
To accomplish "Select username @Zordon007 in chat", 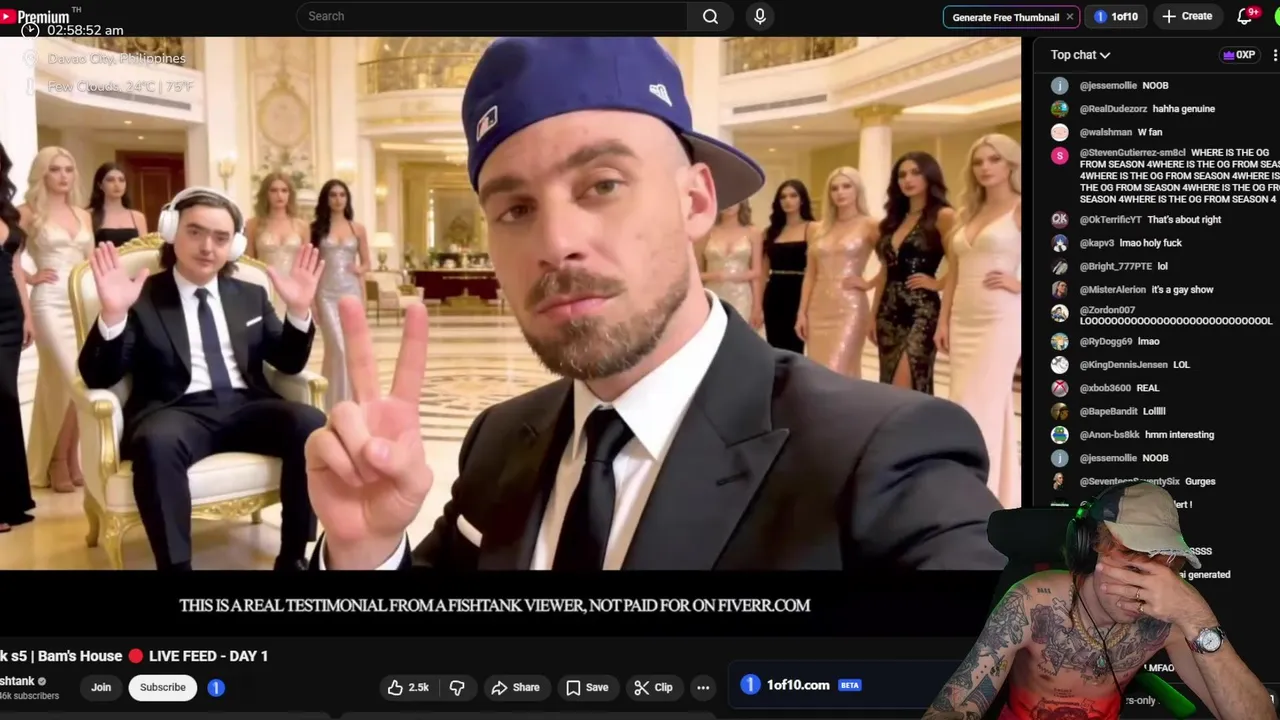I will (1107, 310).
